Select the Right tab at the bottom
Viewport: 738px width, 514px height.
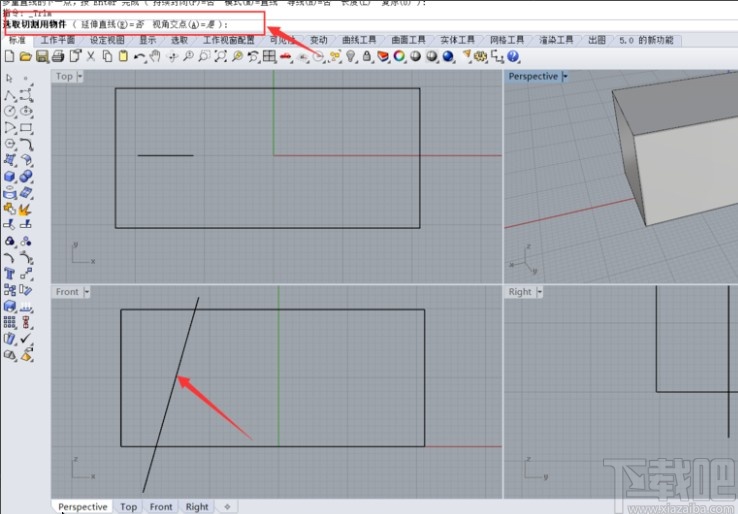point(197,506)
